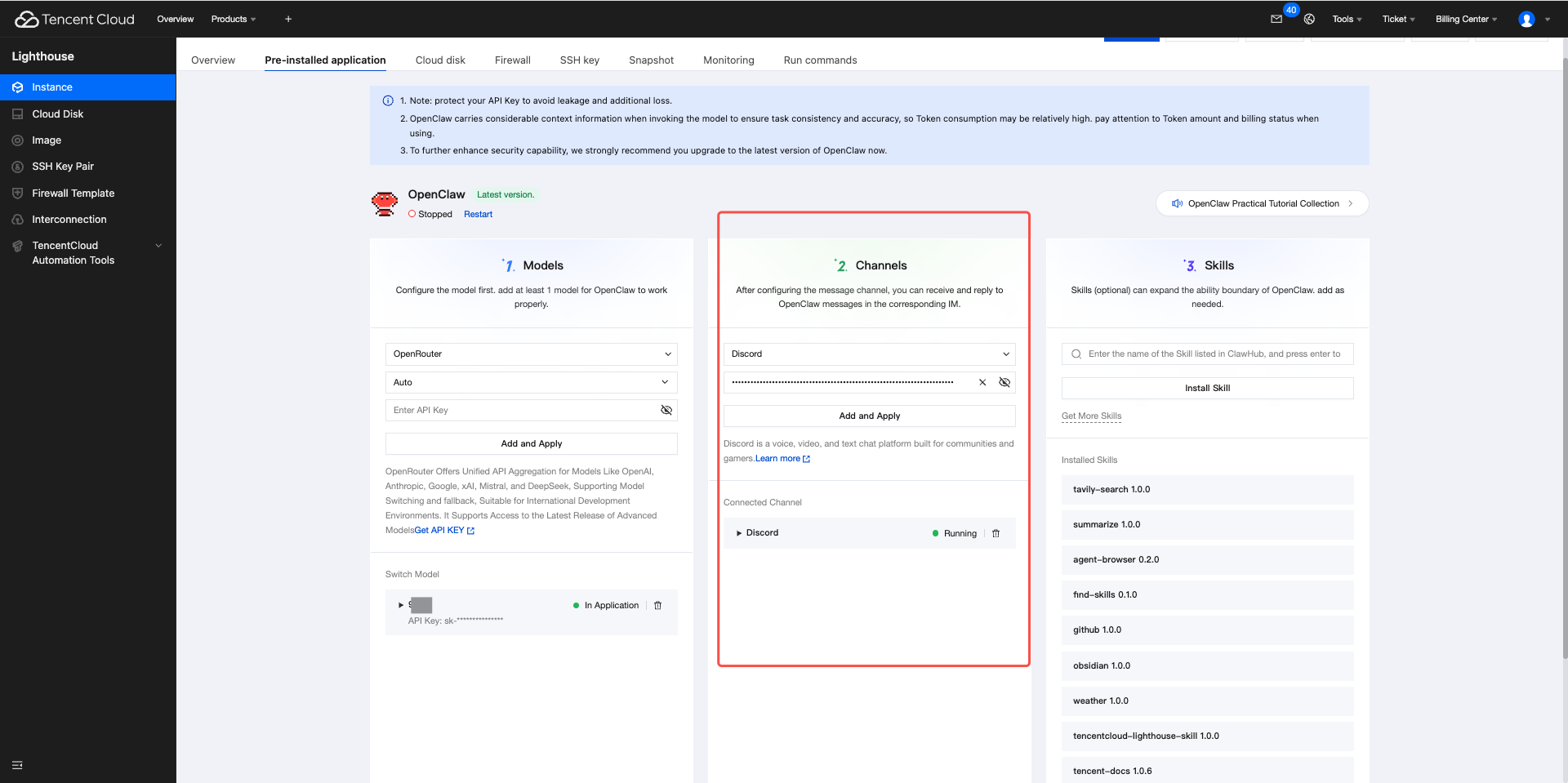Add a new shortcut with plus icon

[288, 19]
